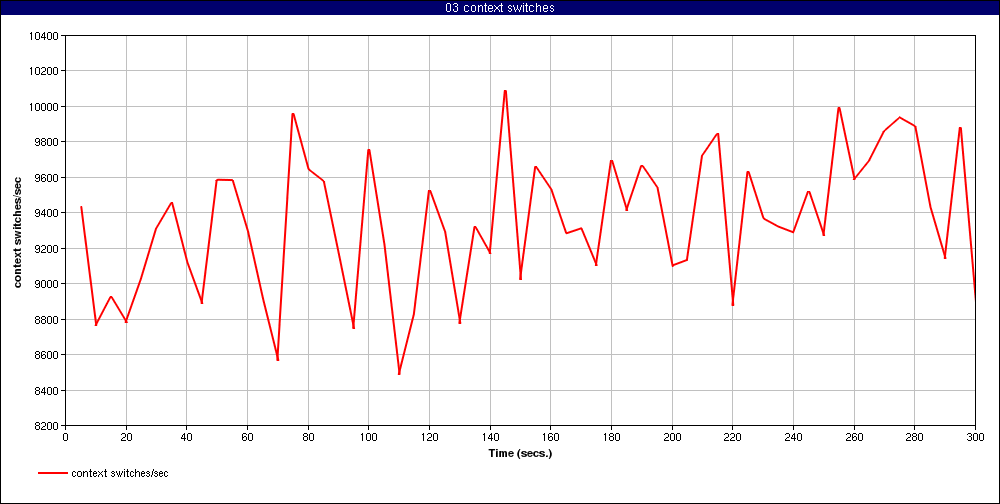This screenshot has width=1000, height=504.
Task: Click the peak at 295 seconds
Action: [960, 128]
